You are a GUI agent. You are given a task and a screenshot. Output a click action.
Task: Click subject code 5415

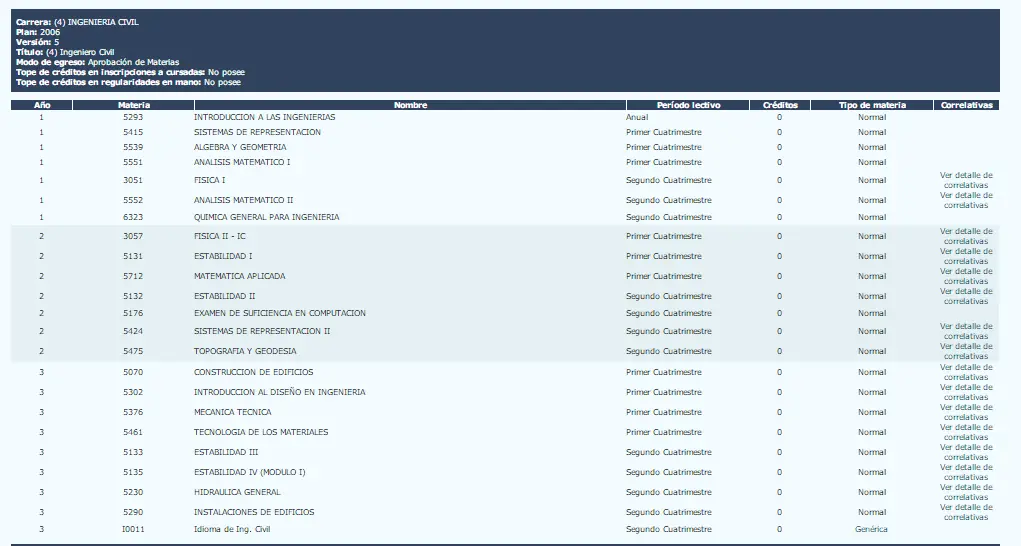133,132
